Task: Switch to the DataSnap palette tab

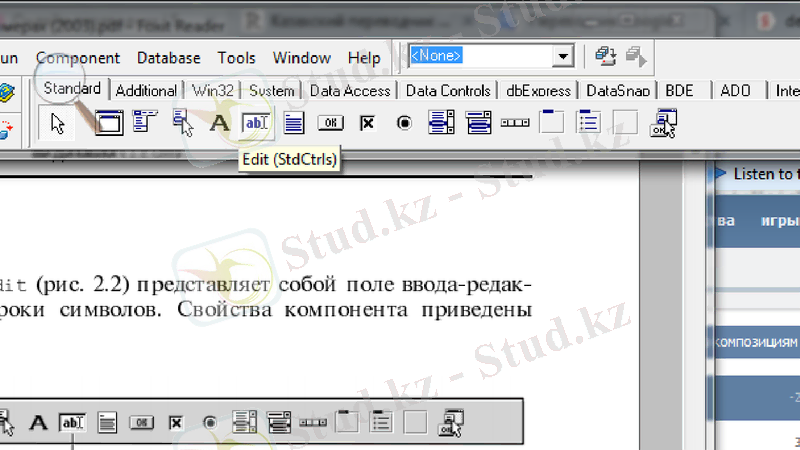Action: [618, 91]
